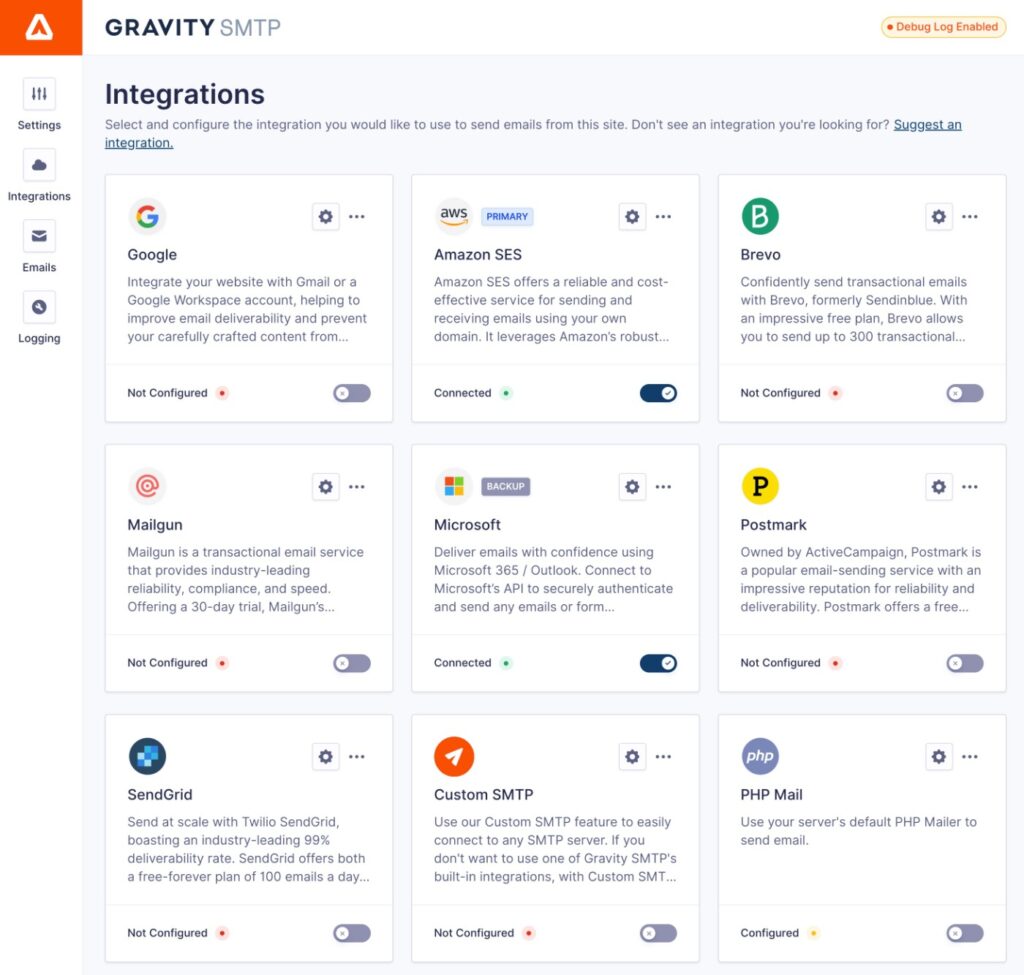Open Brevo configuration gear icon
Image resolution: width=1024 pixels, height=975 pixels.
pyautogui.click(x=938, y=217)
